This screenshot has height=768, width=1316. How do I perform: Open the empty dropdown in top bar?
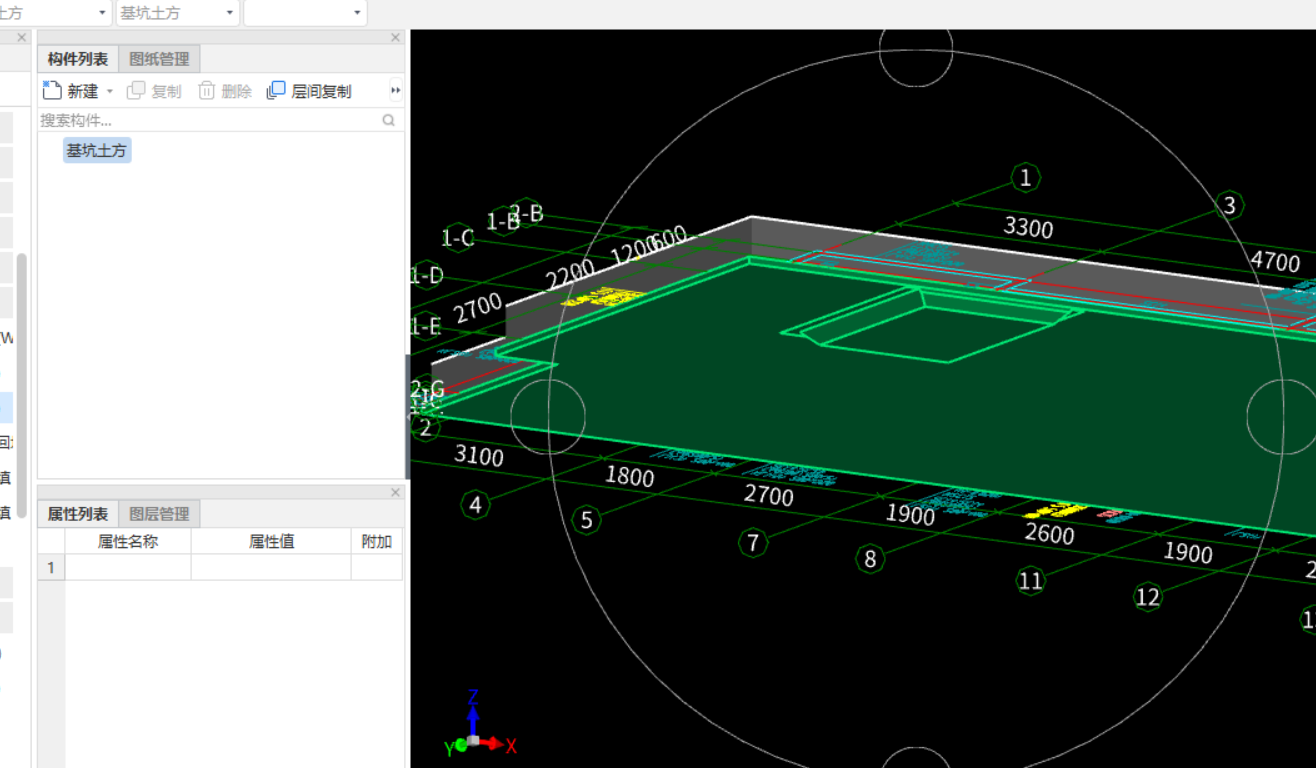click(305, 13)
